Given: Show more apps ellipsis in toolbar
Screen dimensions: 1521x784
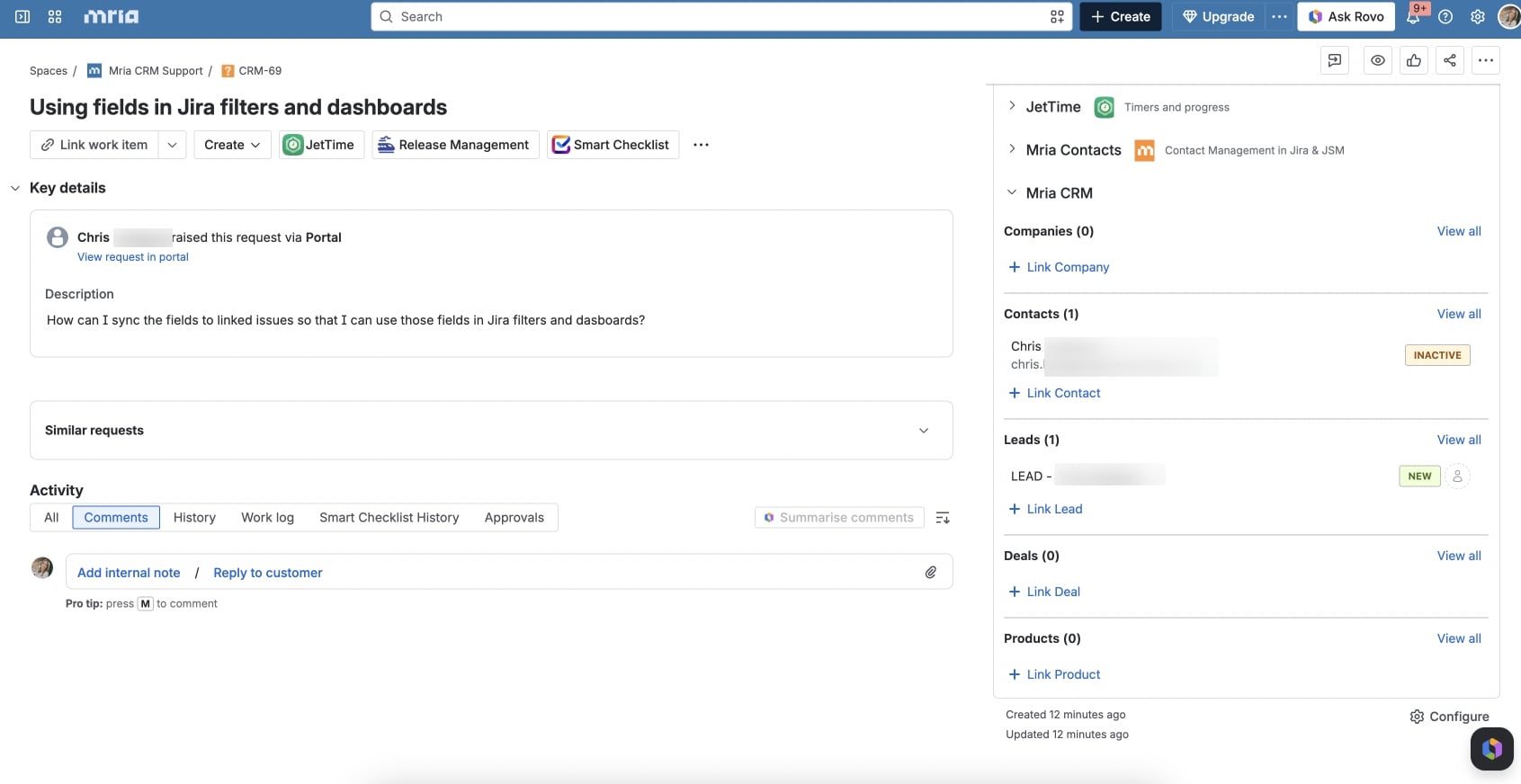Looking at the screenshot, I should click(x=702, y=145).
